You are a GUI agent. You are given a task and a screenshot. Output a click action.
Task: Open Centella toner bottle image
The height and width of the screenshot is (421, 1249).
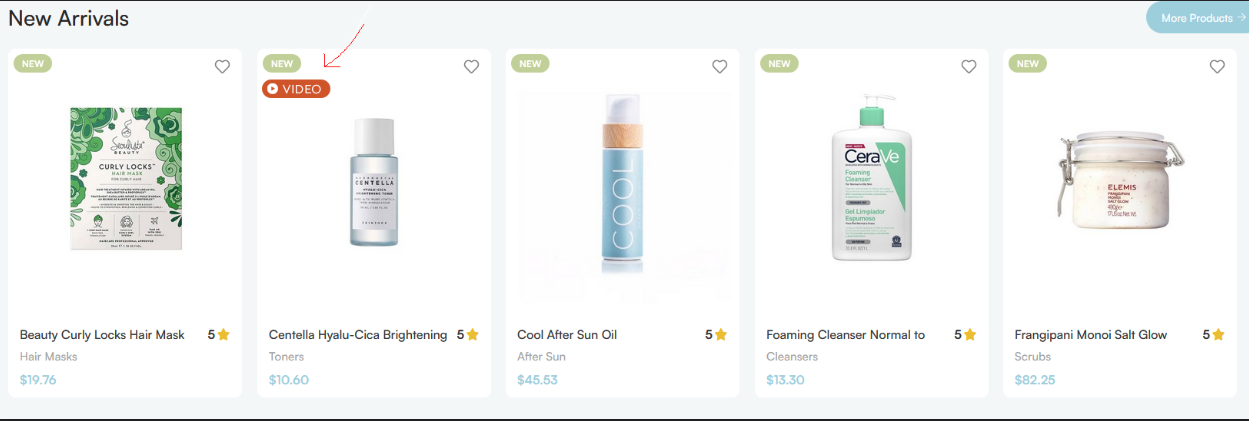pyautogui.click(x=374, y=182)
